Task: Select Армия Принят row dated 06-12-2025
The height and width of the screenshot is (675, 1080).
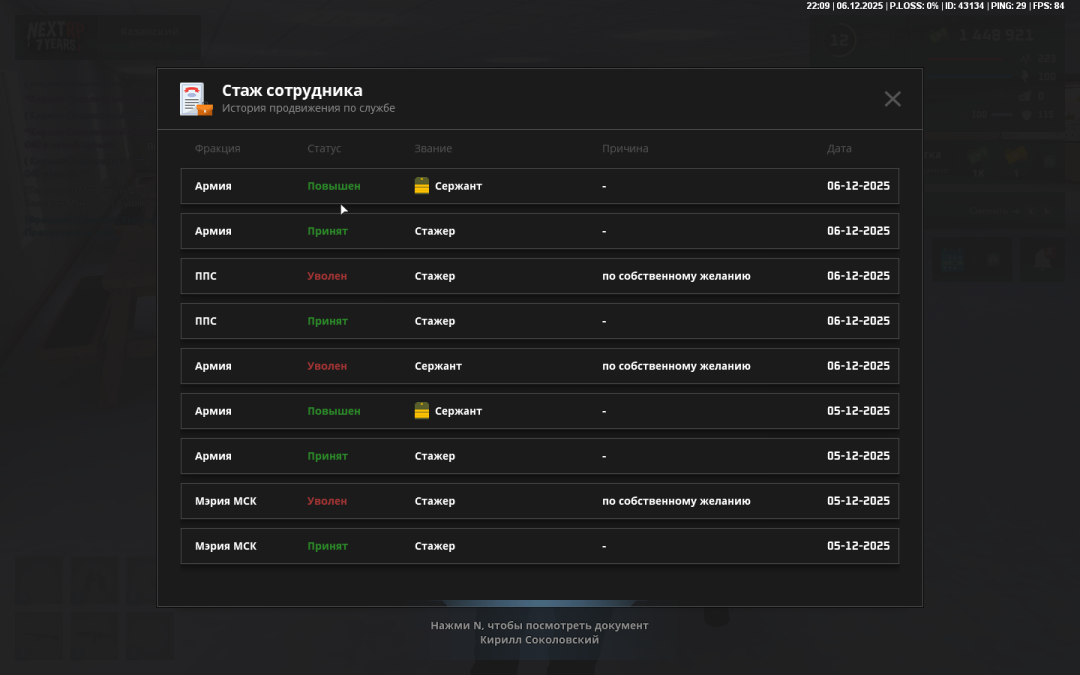Action: (539, 231)
